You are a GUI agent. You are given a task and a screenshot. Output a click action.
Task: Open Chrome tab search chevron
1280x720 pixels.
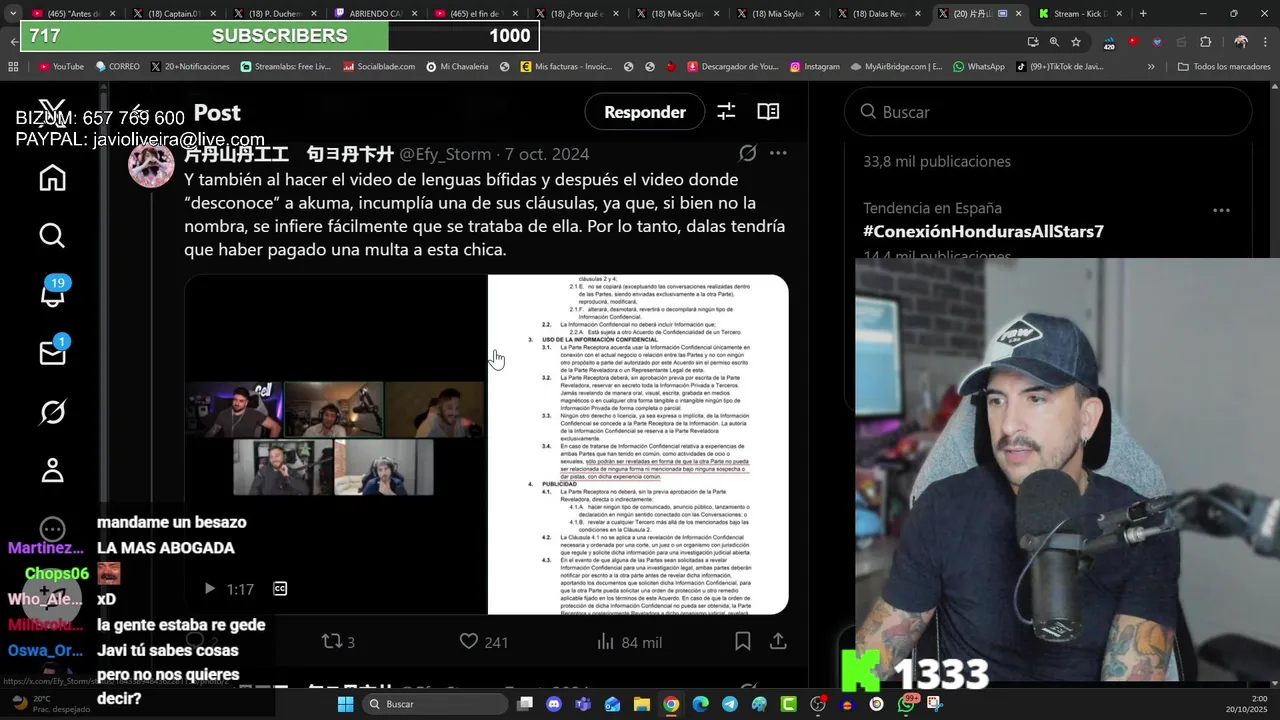click(13, 14)
